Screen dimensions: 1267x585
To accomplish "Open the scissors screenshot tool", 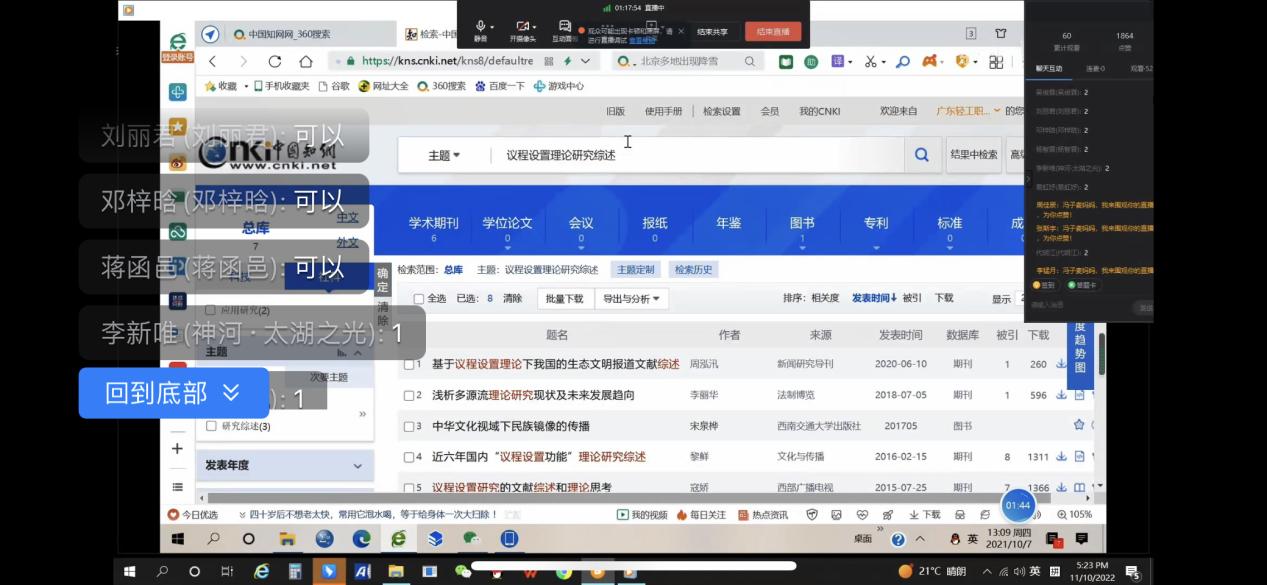I will pyautogui.click(x=869, y=62).
